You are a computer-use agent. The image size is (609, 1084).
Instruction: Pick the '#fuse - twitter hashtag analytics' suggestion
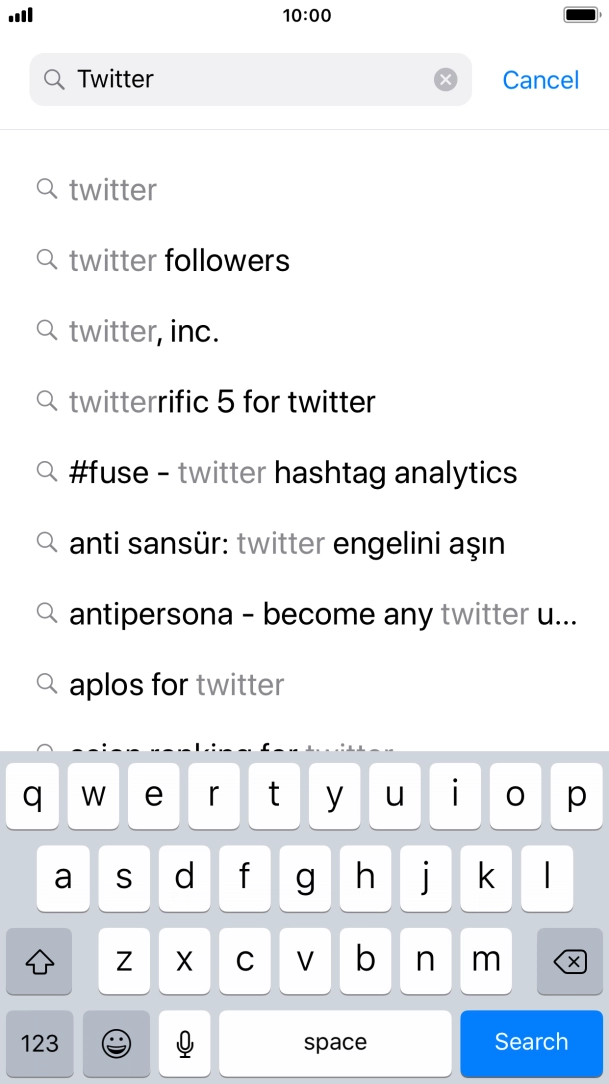pos(293,472)
